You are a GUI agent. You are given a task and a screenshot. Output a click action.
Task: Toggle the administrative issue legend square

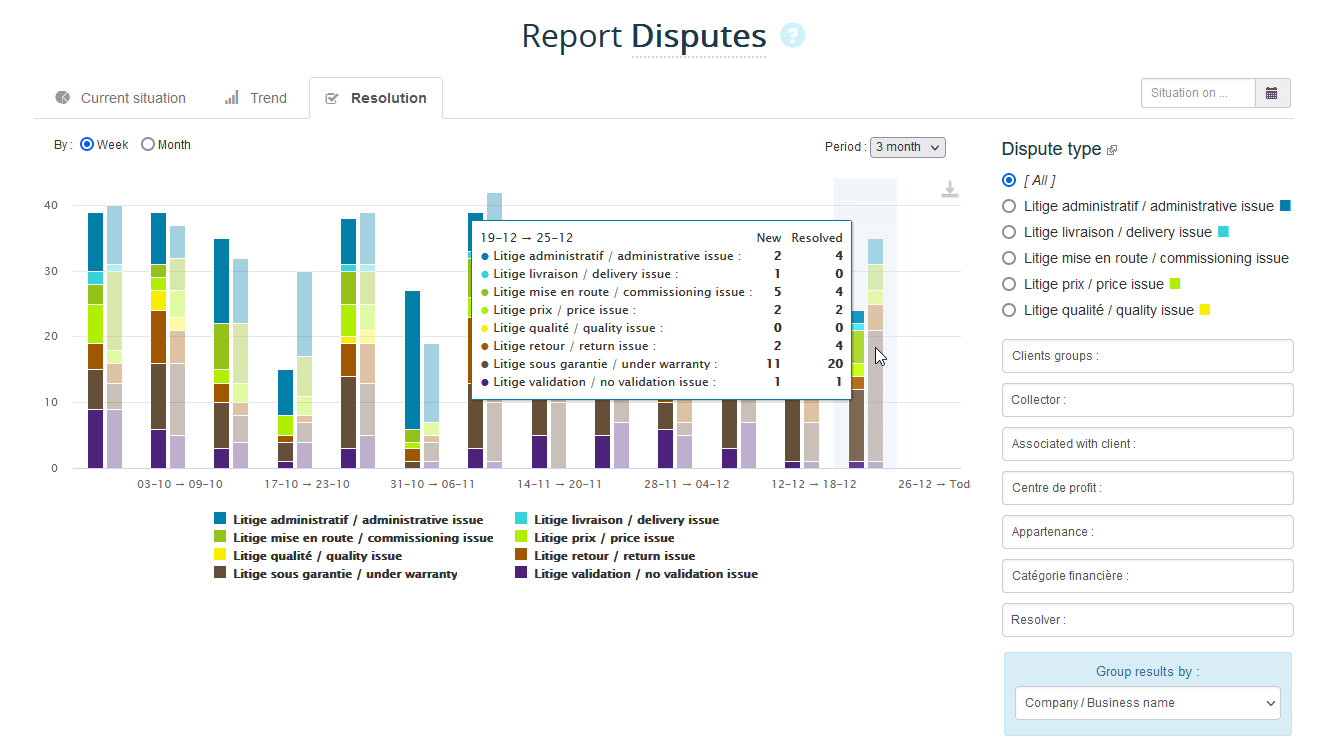pyautogui.click(x=220, y=519)
